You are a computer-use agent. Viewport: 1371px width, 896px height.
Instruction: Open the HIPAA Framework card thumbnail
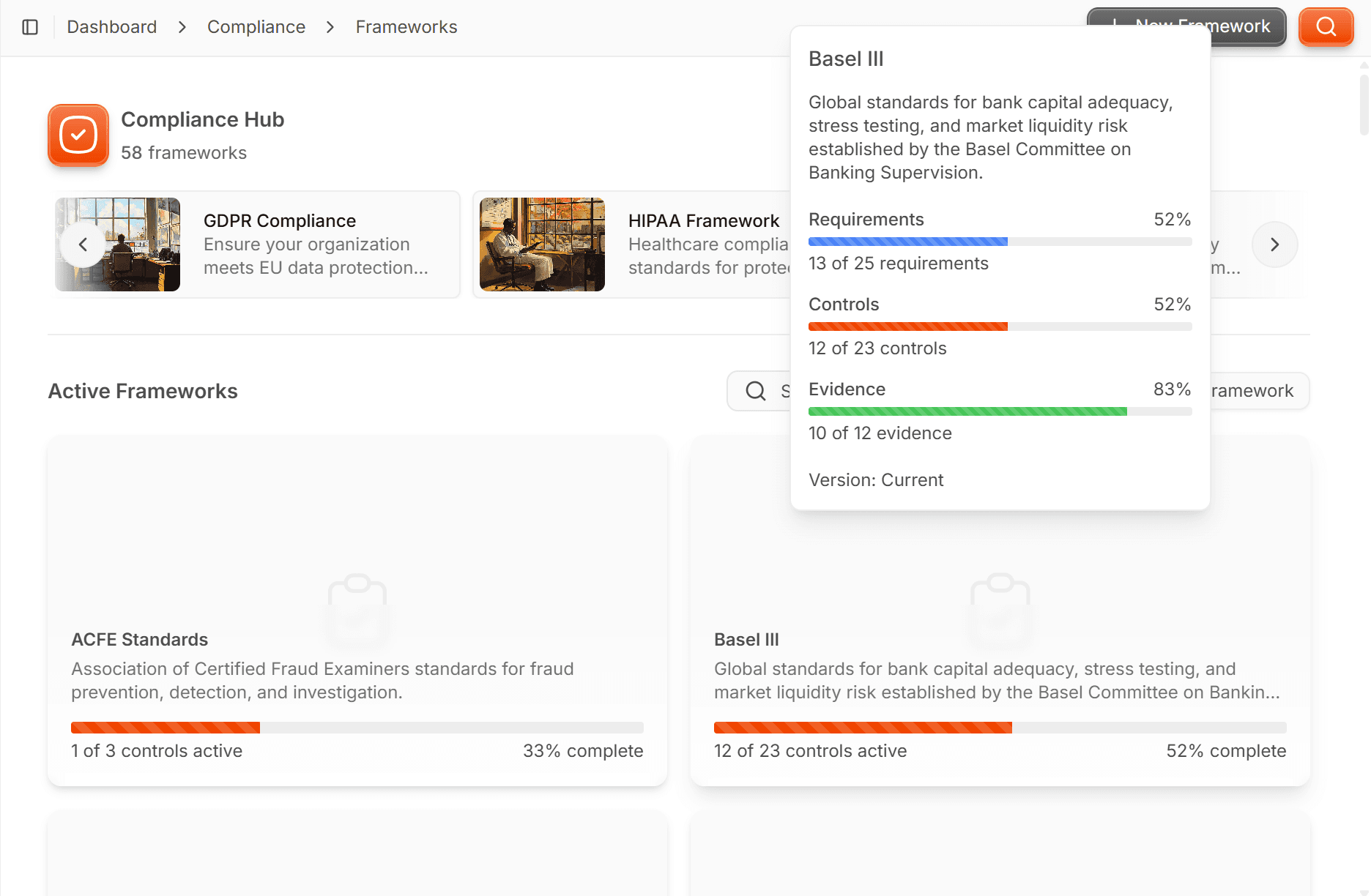click(x=542, y=244)
